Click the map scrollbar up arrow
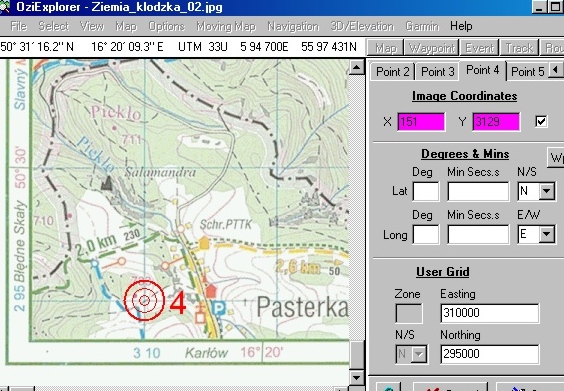564x391 pixels. [357, 68]
